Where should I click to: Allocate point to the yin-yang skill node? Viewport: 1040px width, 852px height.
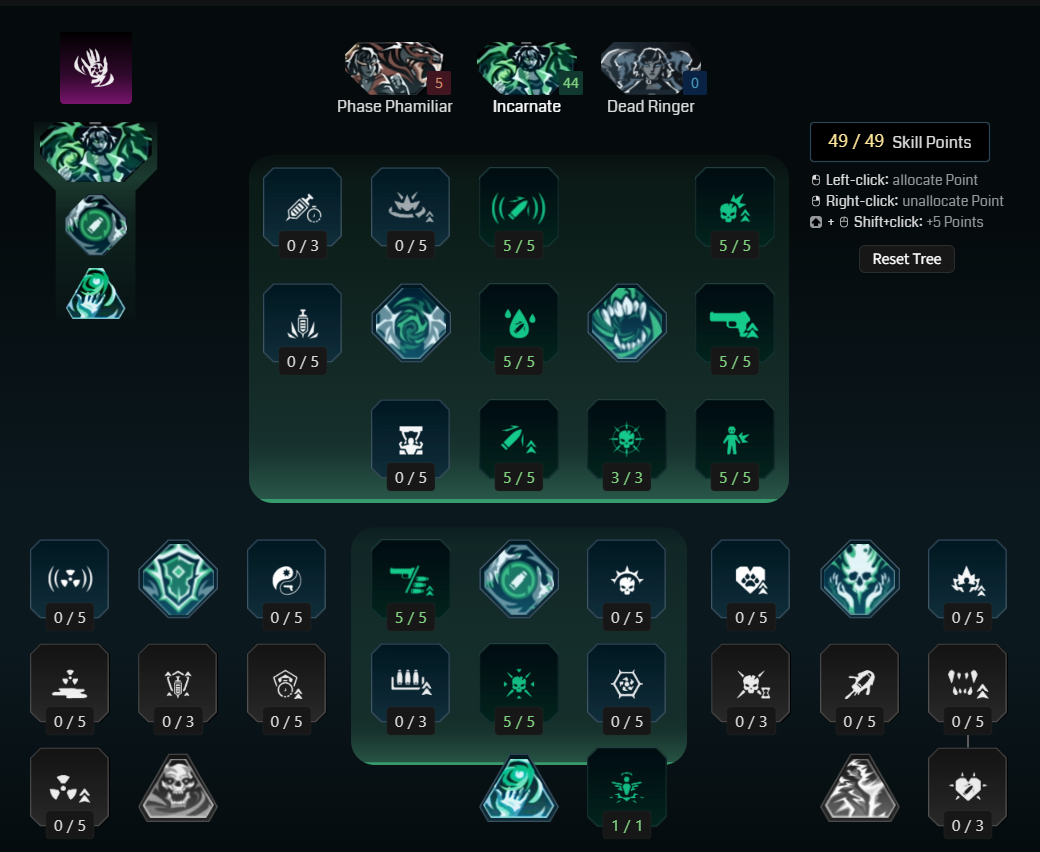click(x=287, y=584)
